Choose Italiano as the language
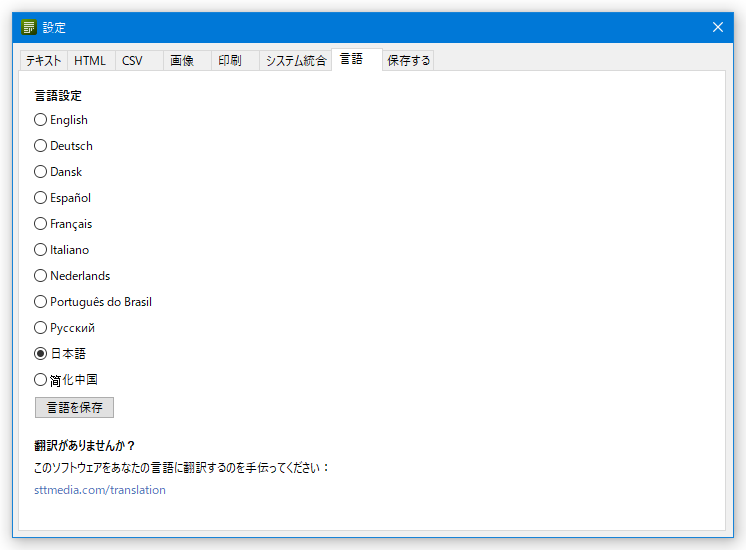The width and height of the screenshot is (746, 550). tap(61, 250)
